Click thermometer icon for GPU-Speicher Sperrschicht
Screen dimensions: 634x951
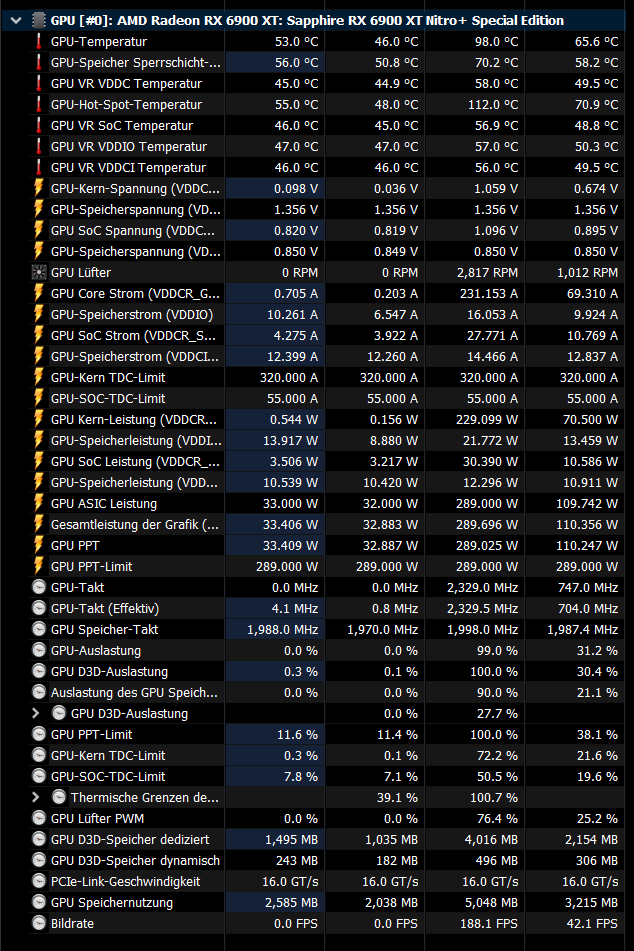tap(39, 62)
